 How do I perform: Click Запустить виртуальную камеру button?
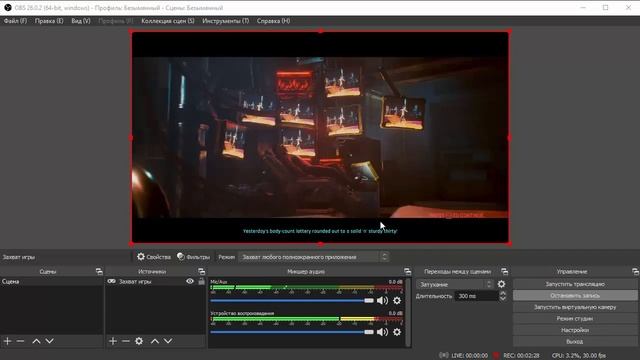[x=575, y=307]
